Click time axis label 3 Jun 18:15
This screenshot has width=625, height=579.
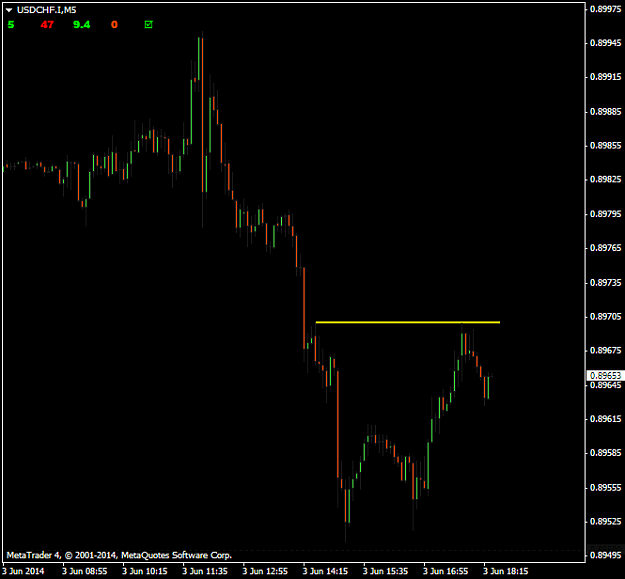pyautogui.click(x=506, y=571)
